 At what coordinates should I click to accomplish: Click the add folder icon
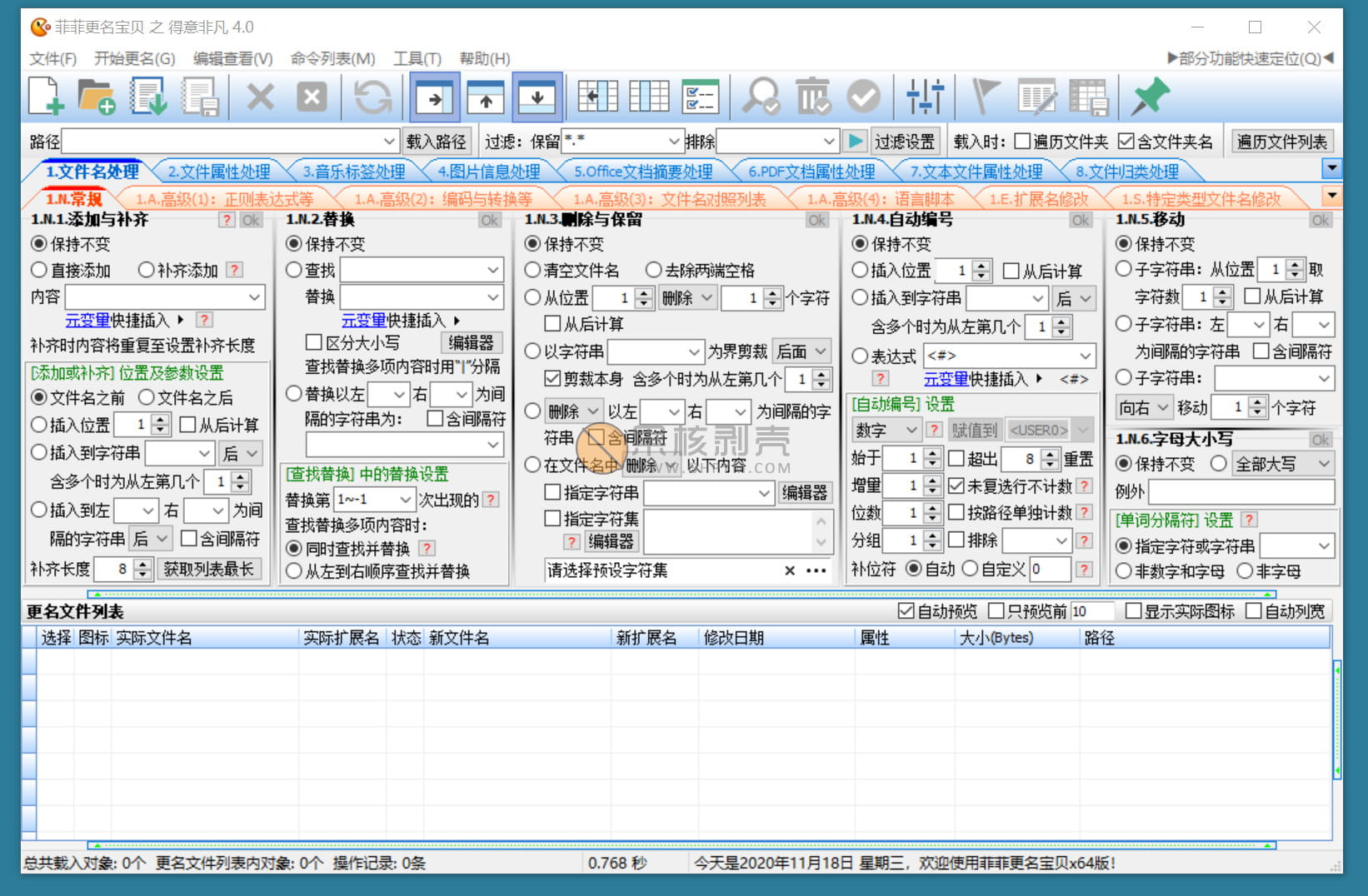(96, 97)
